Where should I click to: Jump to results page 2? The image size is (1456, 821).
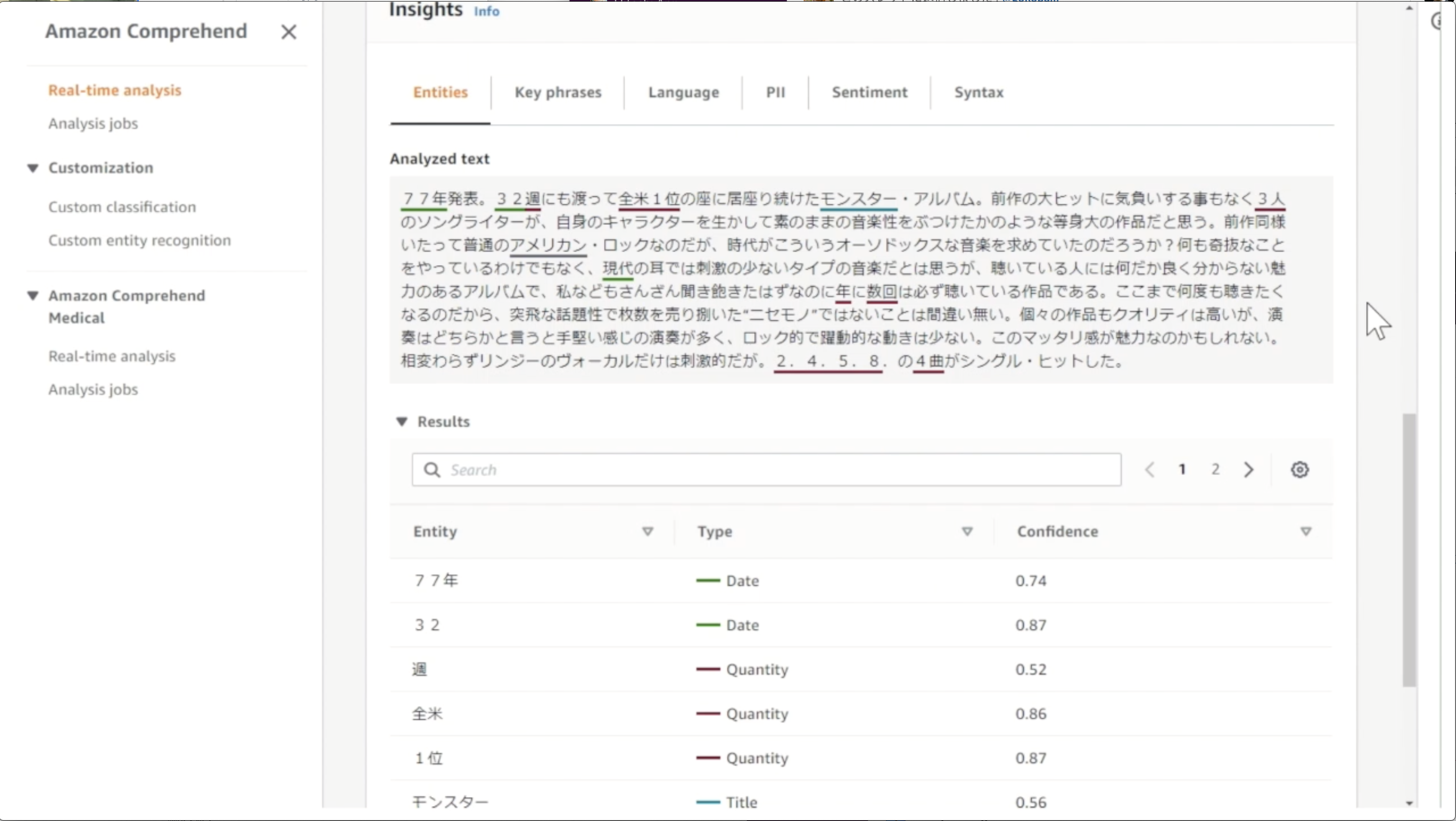1215,469
